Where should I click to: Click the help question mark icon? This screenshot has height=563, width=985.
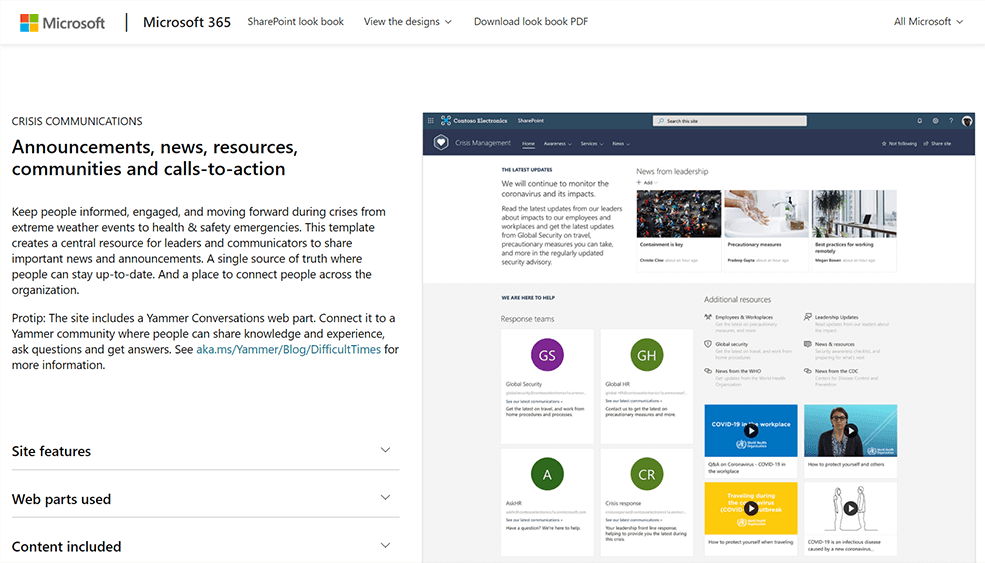coord(951,121)
